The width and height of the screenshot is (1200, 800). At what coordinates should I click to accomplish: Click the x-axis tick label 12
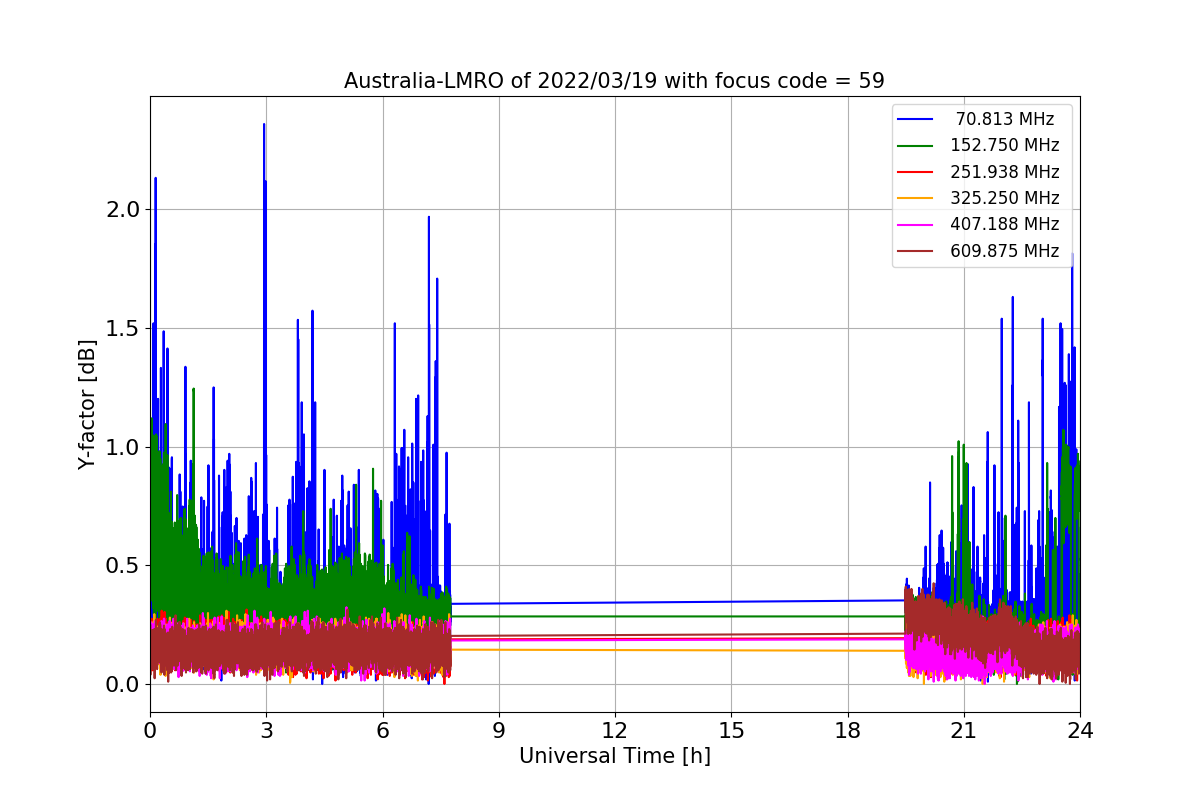tap(615, 731)
